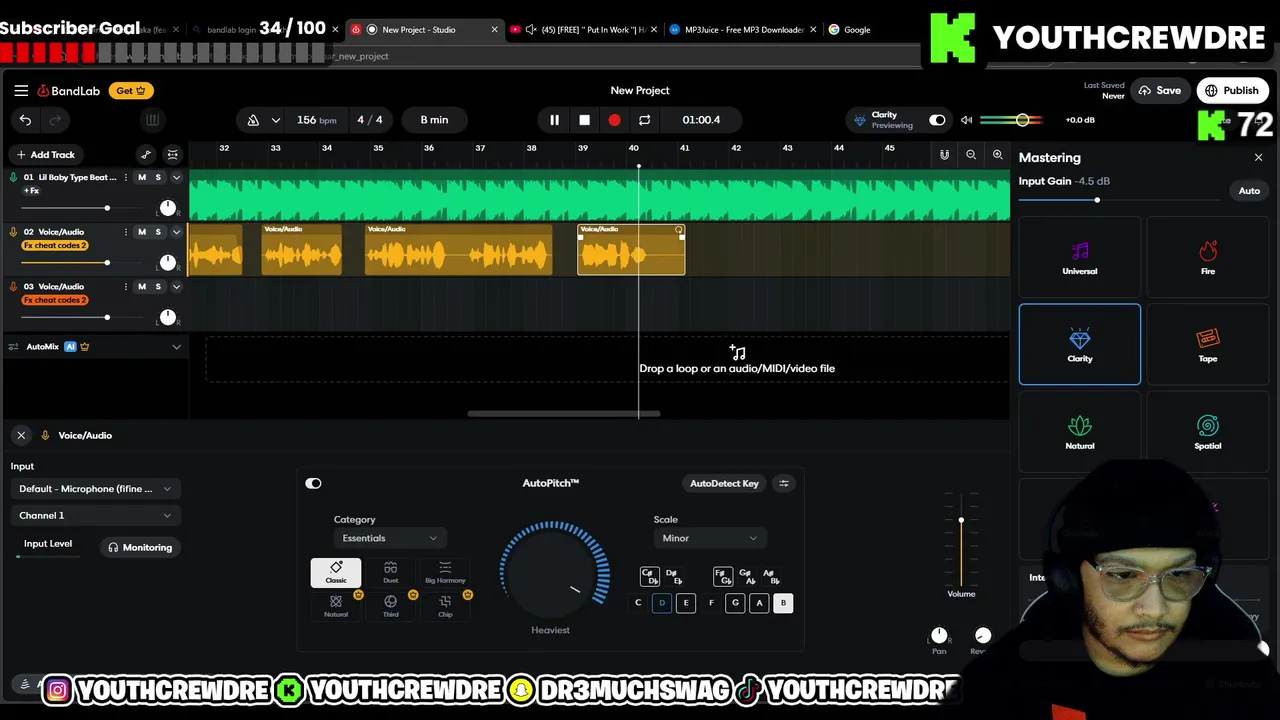Click the undo arrow icon
1280x720 pixels.
[25, 120]
